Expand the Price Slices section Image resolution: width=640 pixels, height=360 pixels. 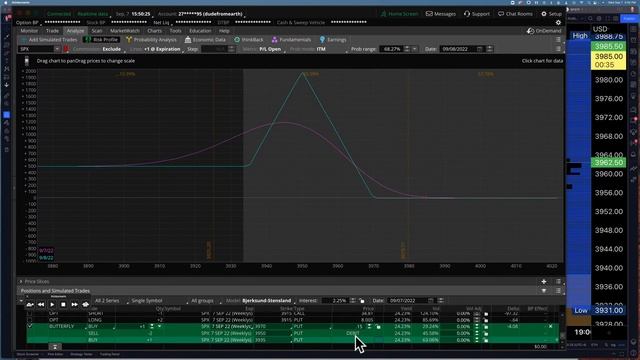click(x=21, y=281)
